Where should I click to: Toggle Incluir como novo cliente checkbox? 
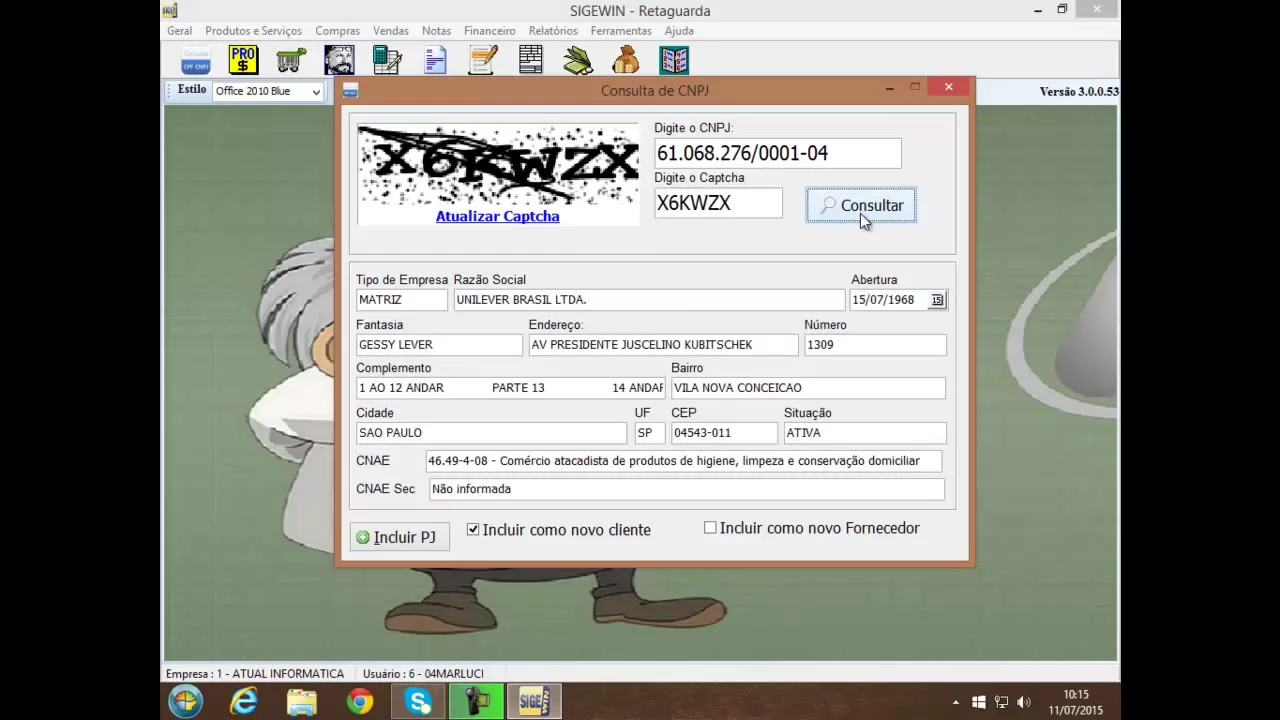(x=473, y=529)
